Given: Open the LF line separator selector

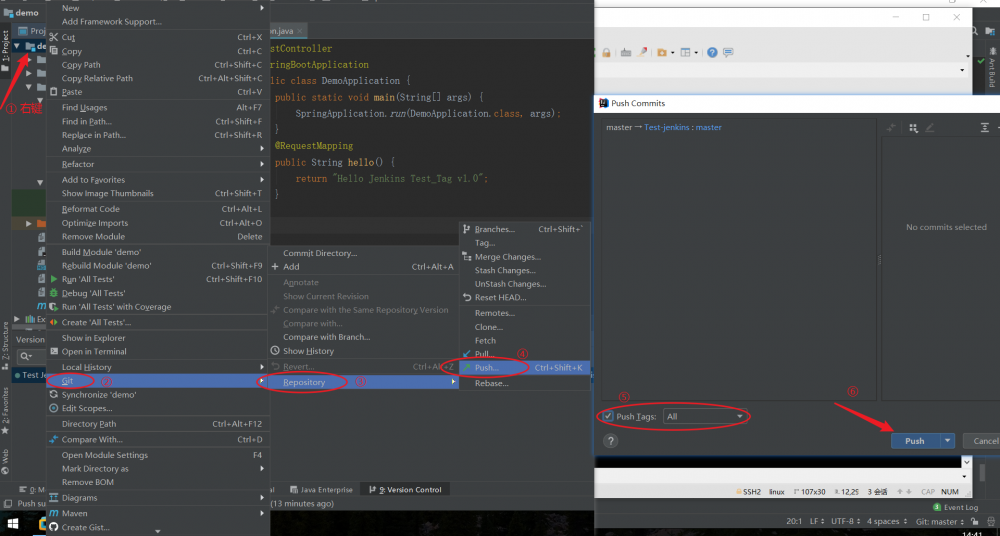Looking at the screenshot, I should [x=818, y=521].
